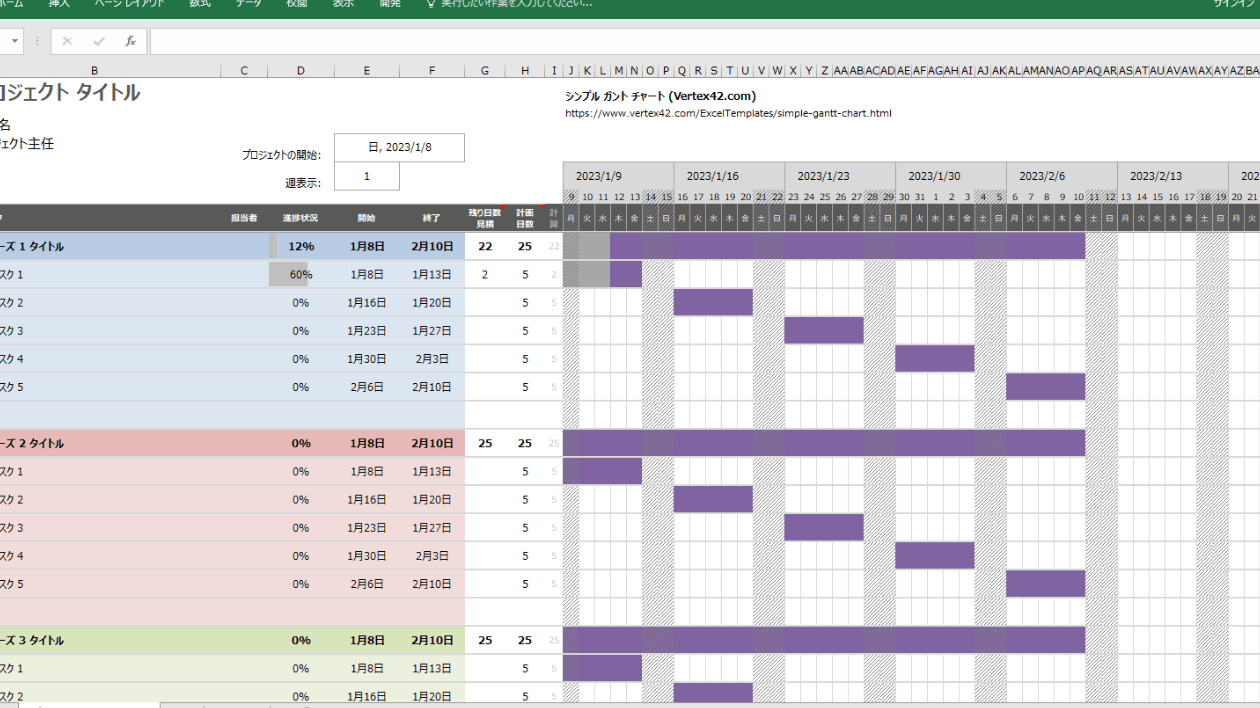Select column F header
This screenshot has width=1260, height=708.
click(x=432, y=70)
